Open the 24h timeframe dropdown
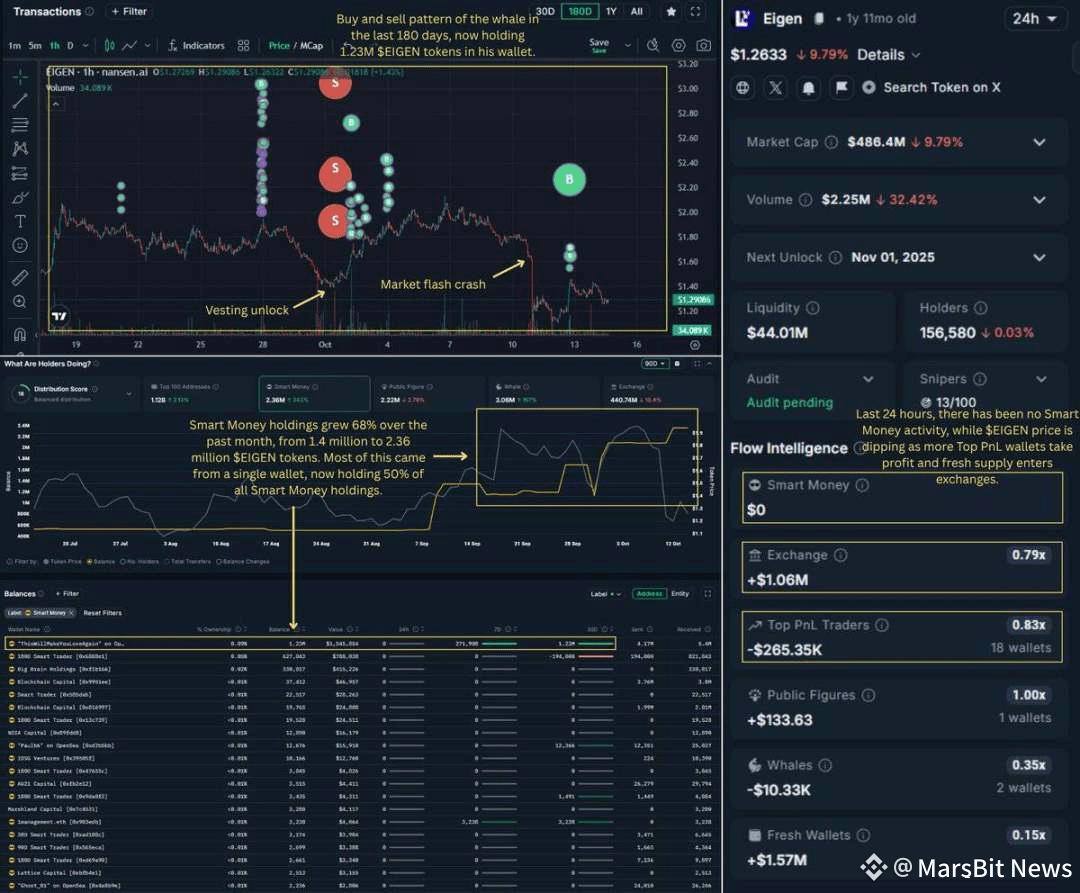Screen dimensions: 1080x893 pos(1034,19)
